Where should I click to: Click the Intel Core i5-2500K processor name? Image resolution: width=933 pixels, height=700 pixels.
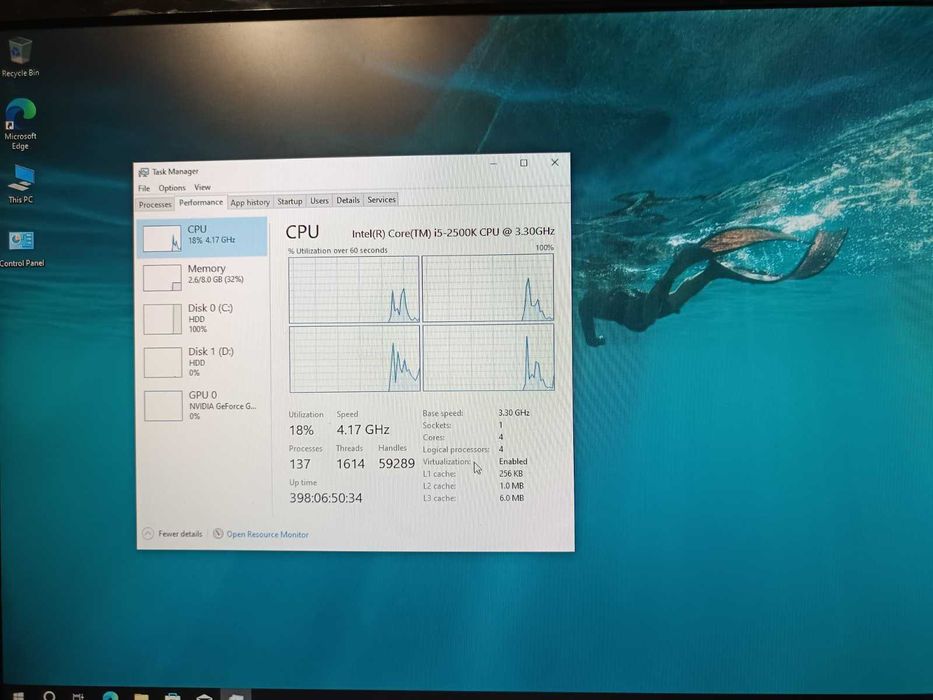point(453,232)
